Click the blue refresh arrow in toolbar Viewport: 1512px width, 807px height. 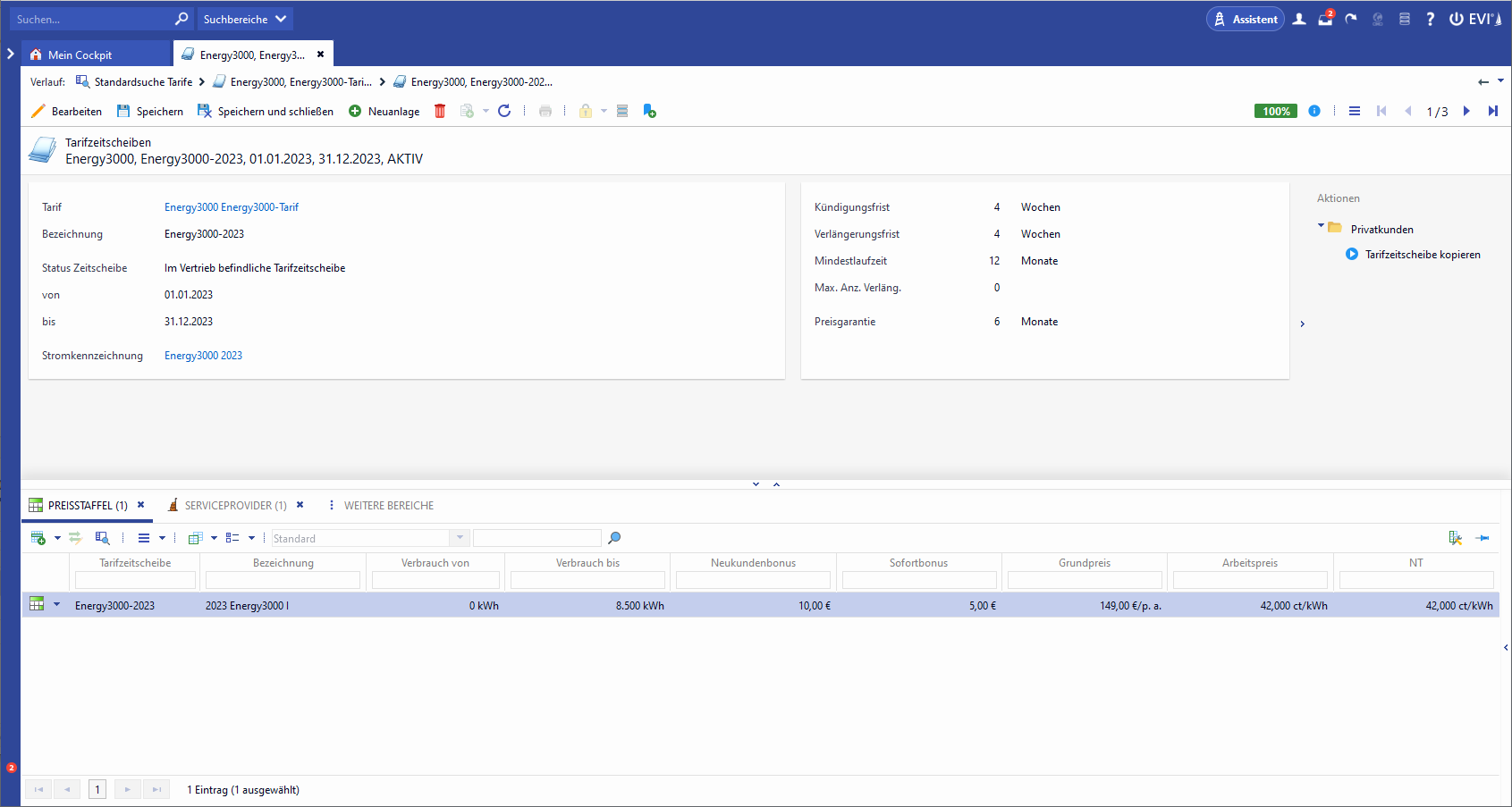point(504,111)
